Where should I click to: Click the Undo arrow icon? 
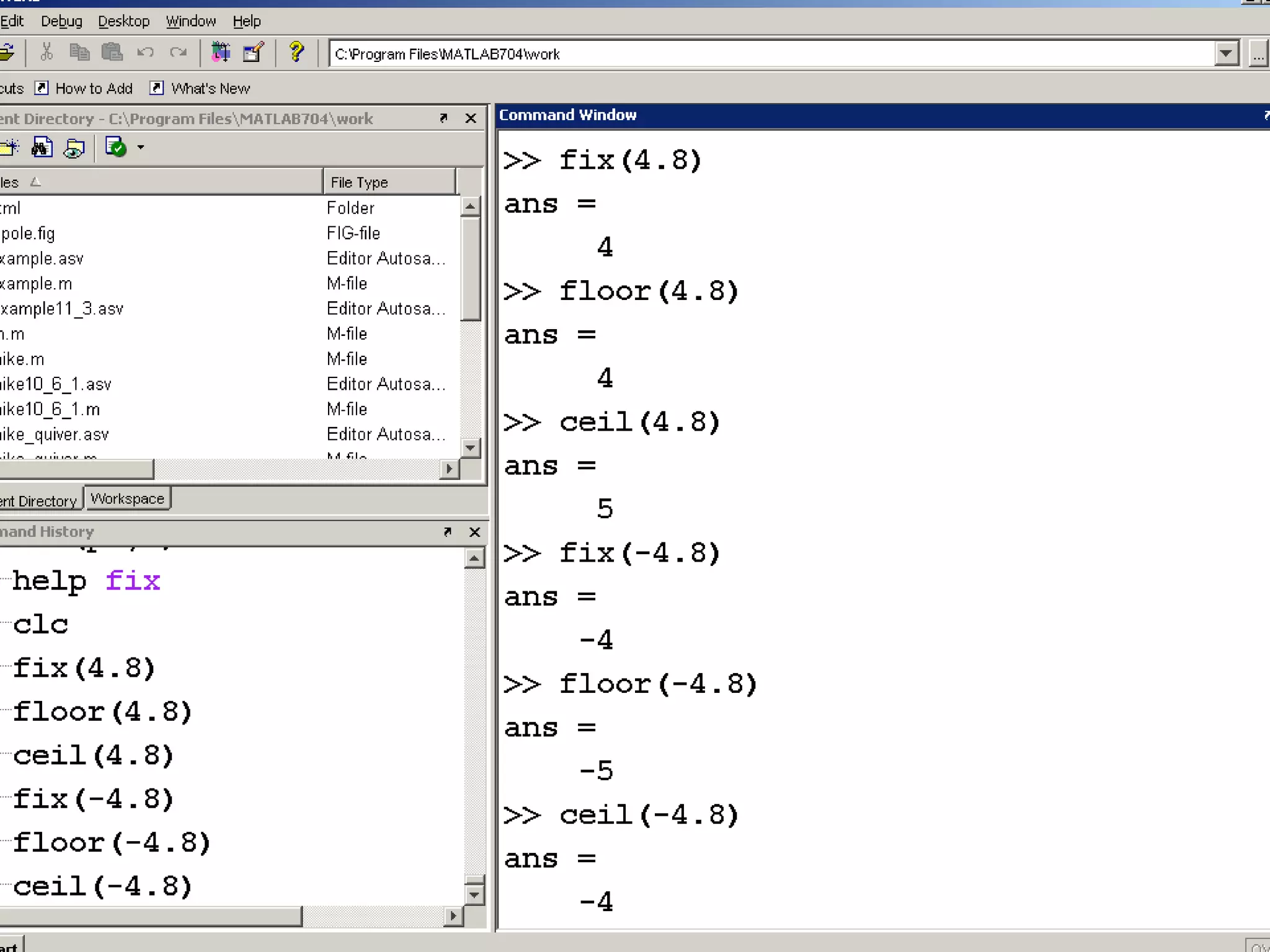point(145,53)
